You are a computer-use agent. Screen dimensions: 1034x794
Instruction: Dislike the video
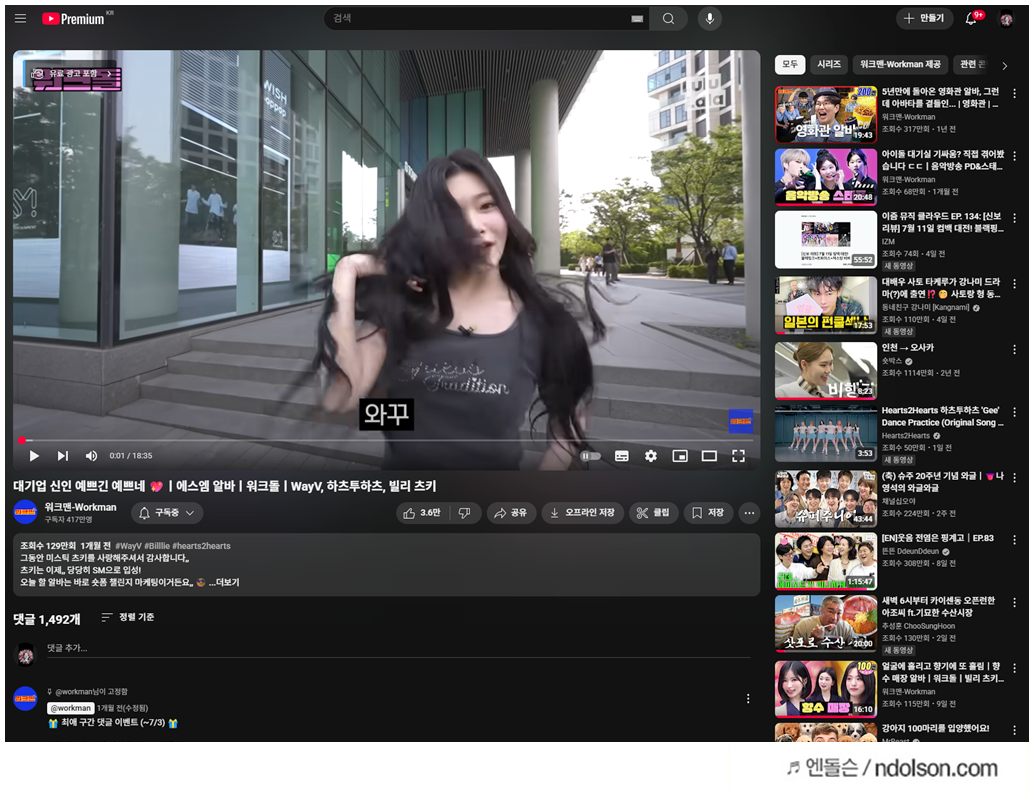coord(464,512)
